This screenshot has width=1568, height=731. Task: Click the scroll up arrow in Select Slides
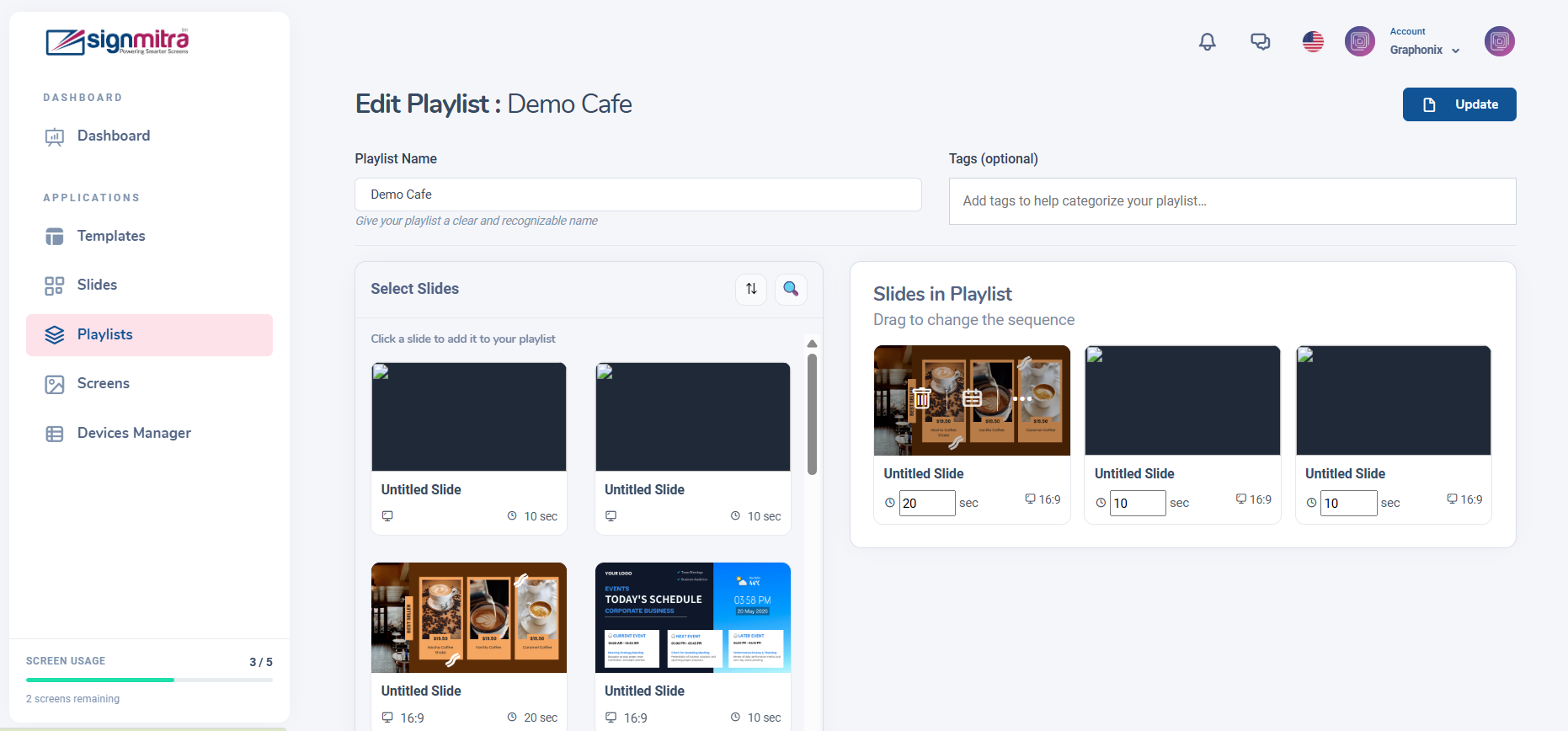tap(812, 344)
